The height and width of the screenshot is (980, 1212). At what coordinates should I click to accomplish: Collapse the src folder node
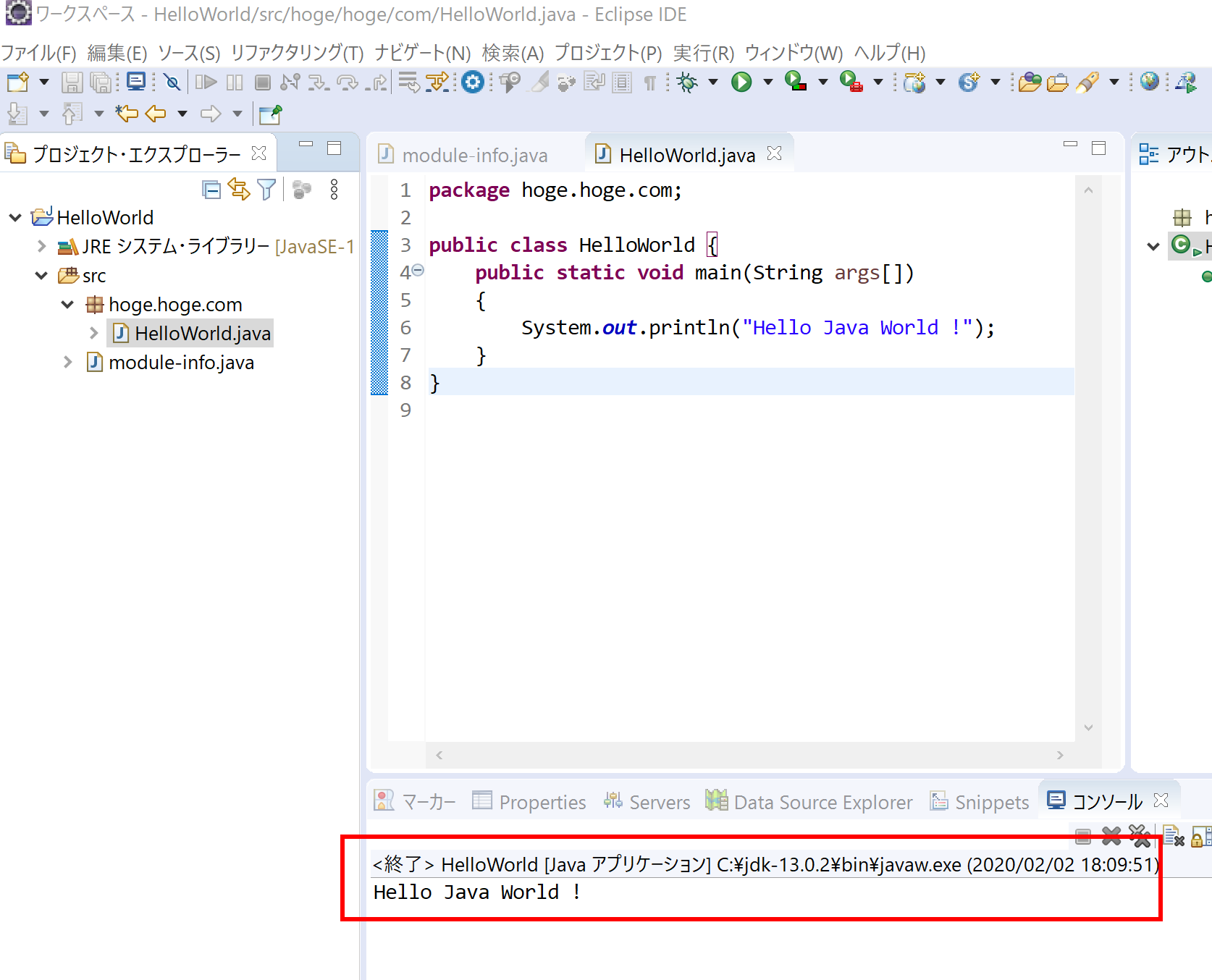pos(42,275)
